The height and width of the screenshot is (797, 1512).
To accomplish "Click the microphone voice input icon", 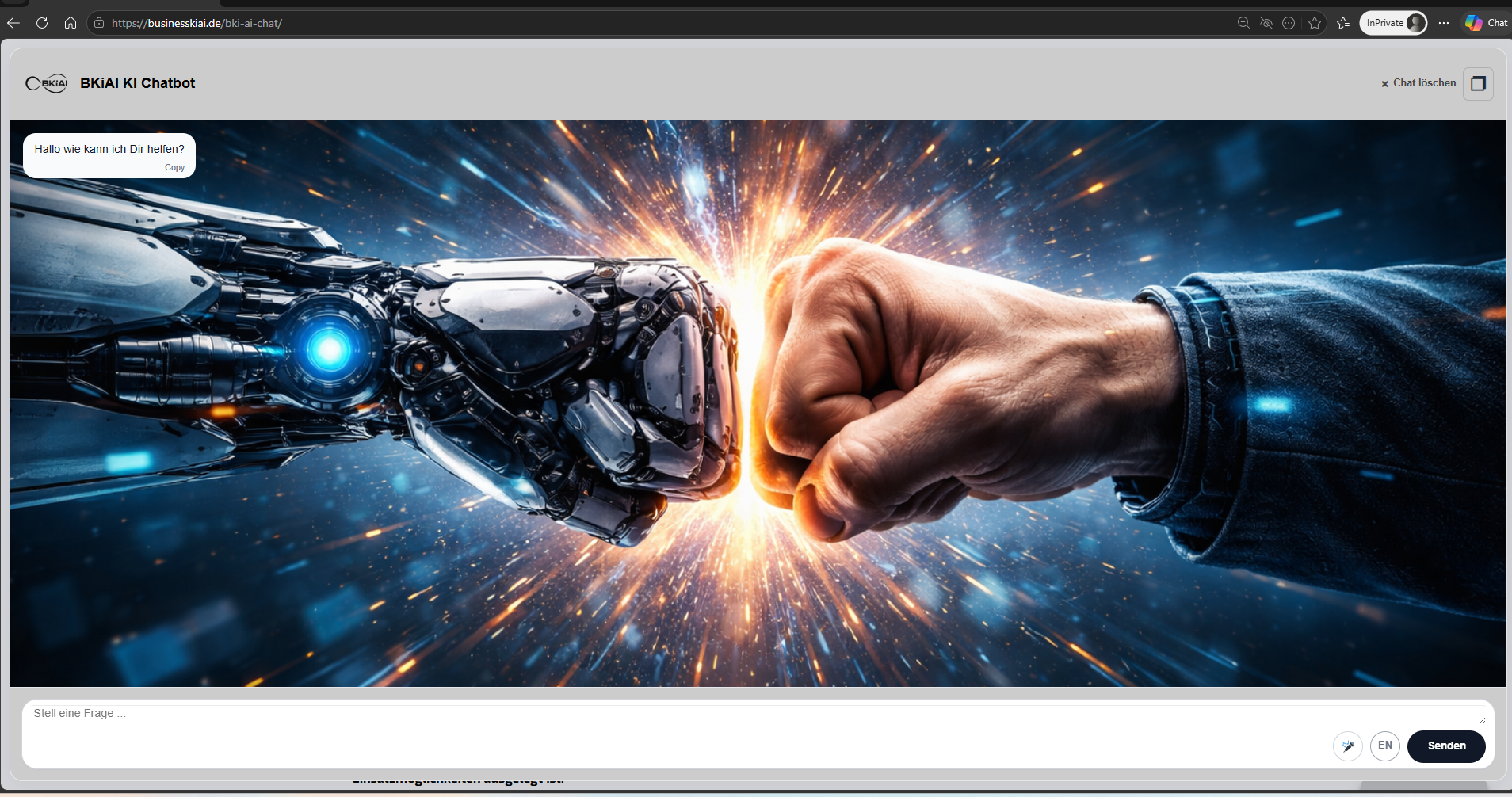I will 1347,746.
